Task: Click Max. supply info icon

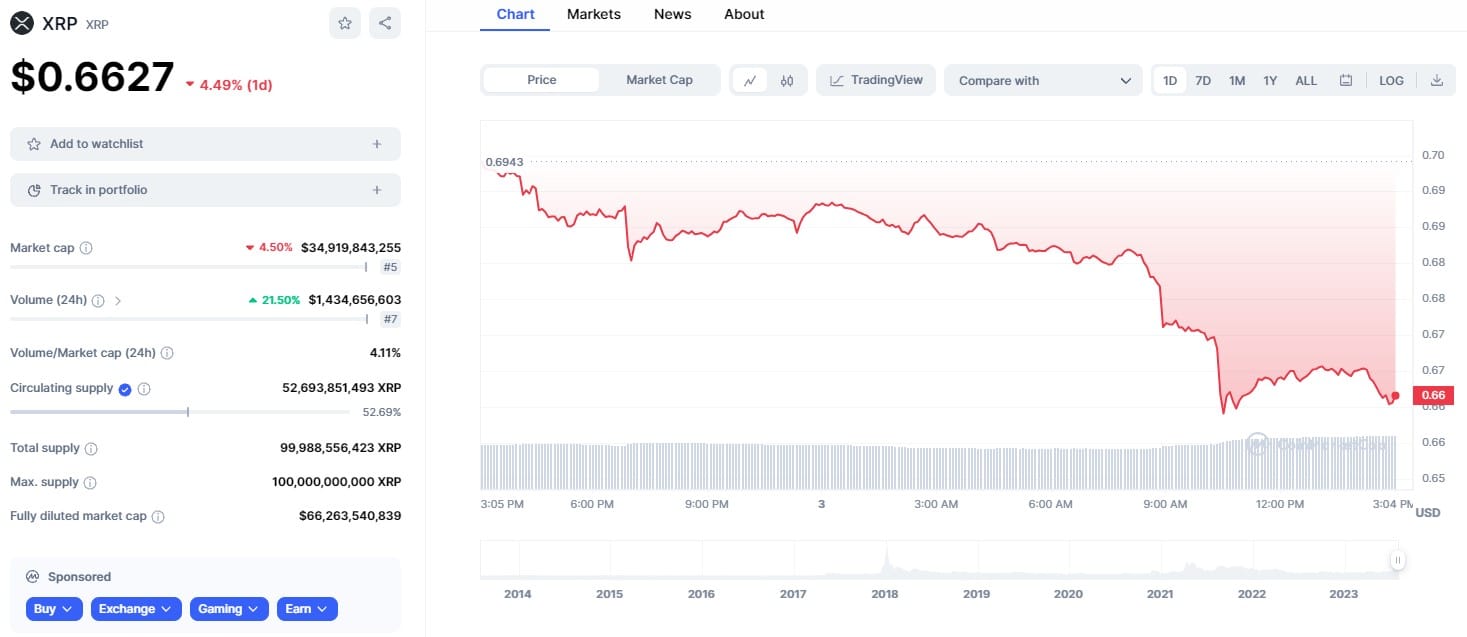Action: [x=90, y=483]
